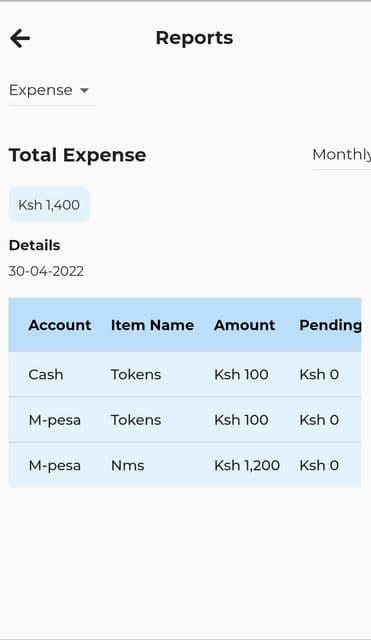The height and width of the screenshot is (640, 371).
Task: Click the Expense dropdown arrow
Action: (x=84, y=91)
